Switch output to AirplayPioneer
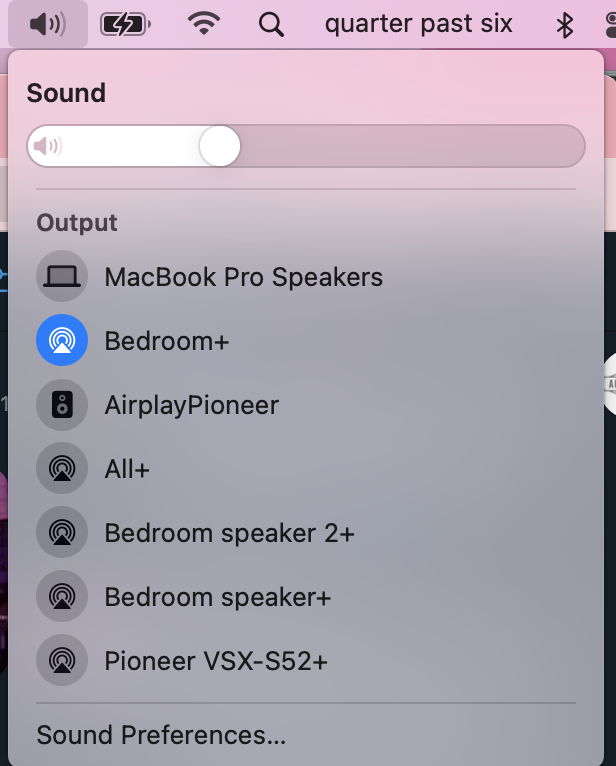 (306, 405)
